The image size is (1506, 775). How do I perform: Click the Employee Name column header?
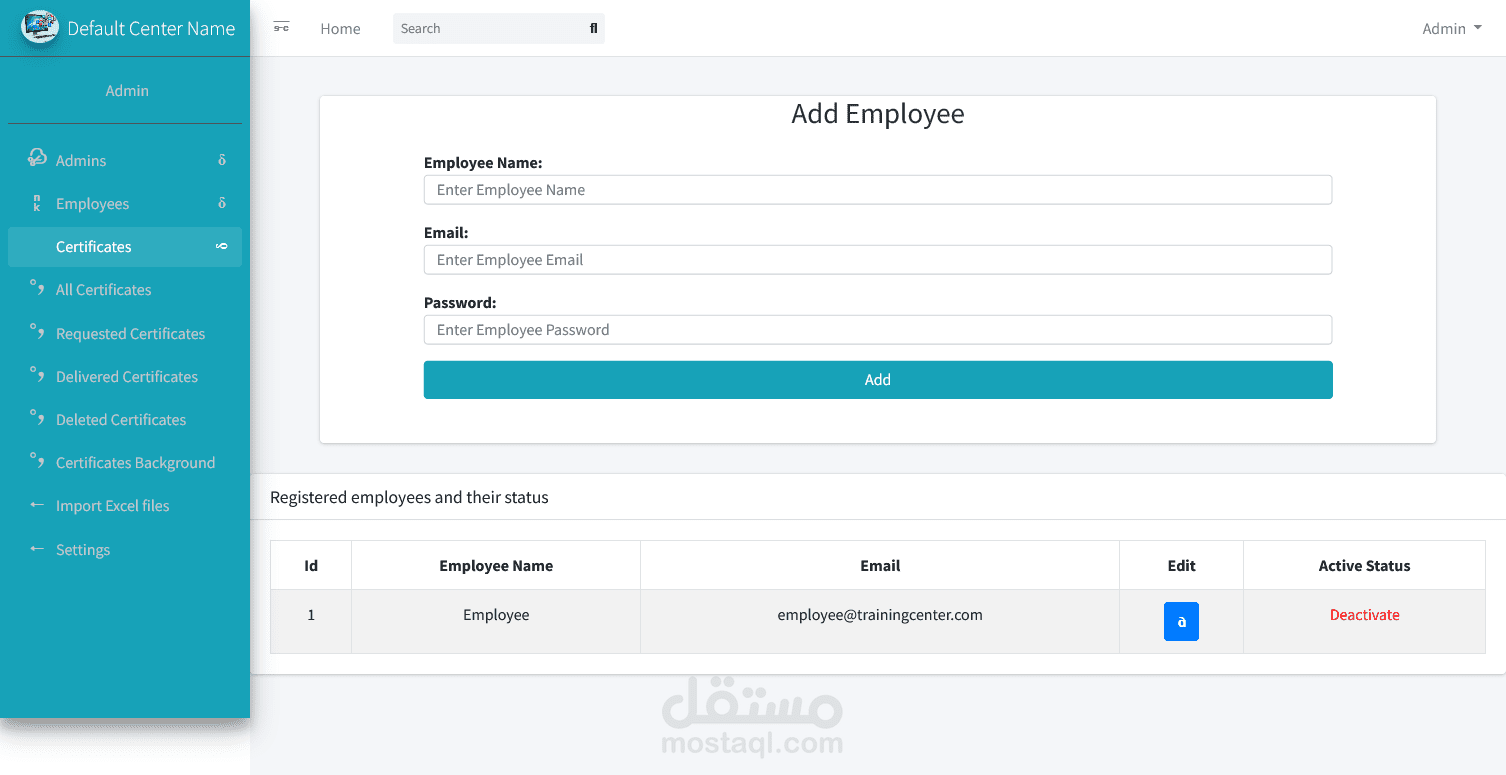coord(496,566)
